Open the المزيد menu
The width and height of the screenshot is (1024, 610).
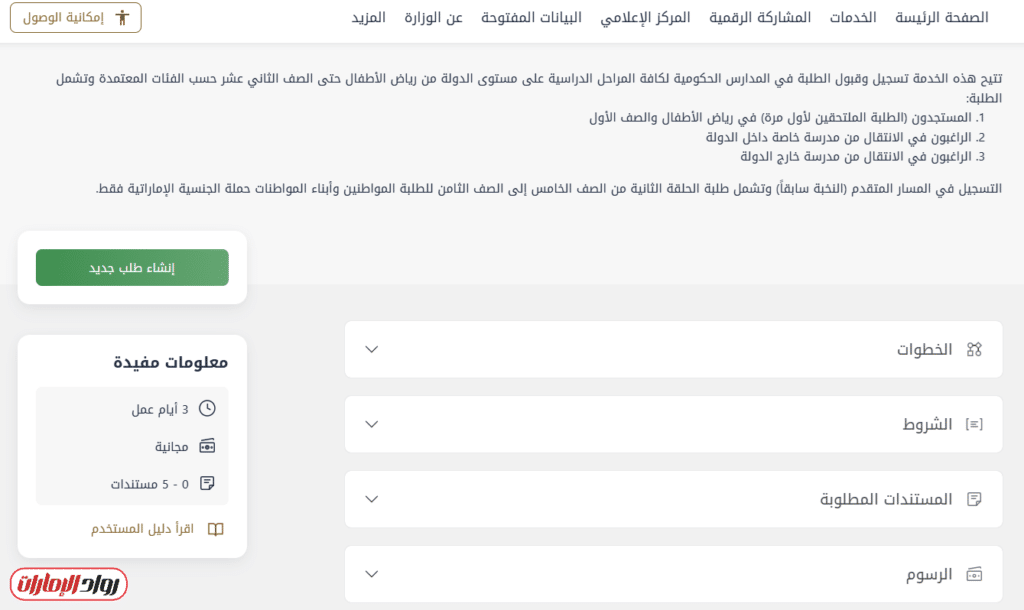(x=368, y=18)
